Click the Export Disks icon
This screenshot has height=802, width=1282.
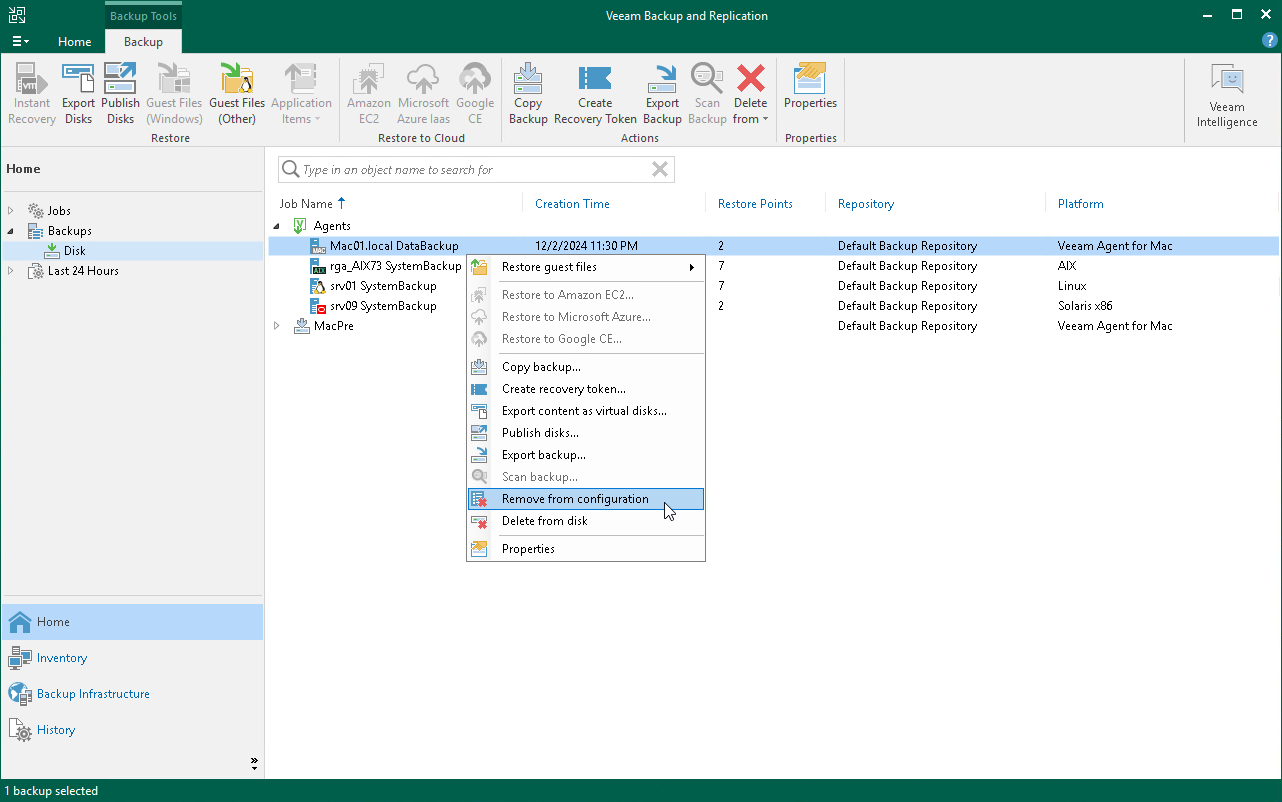(78, 92)
